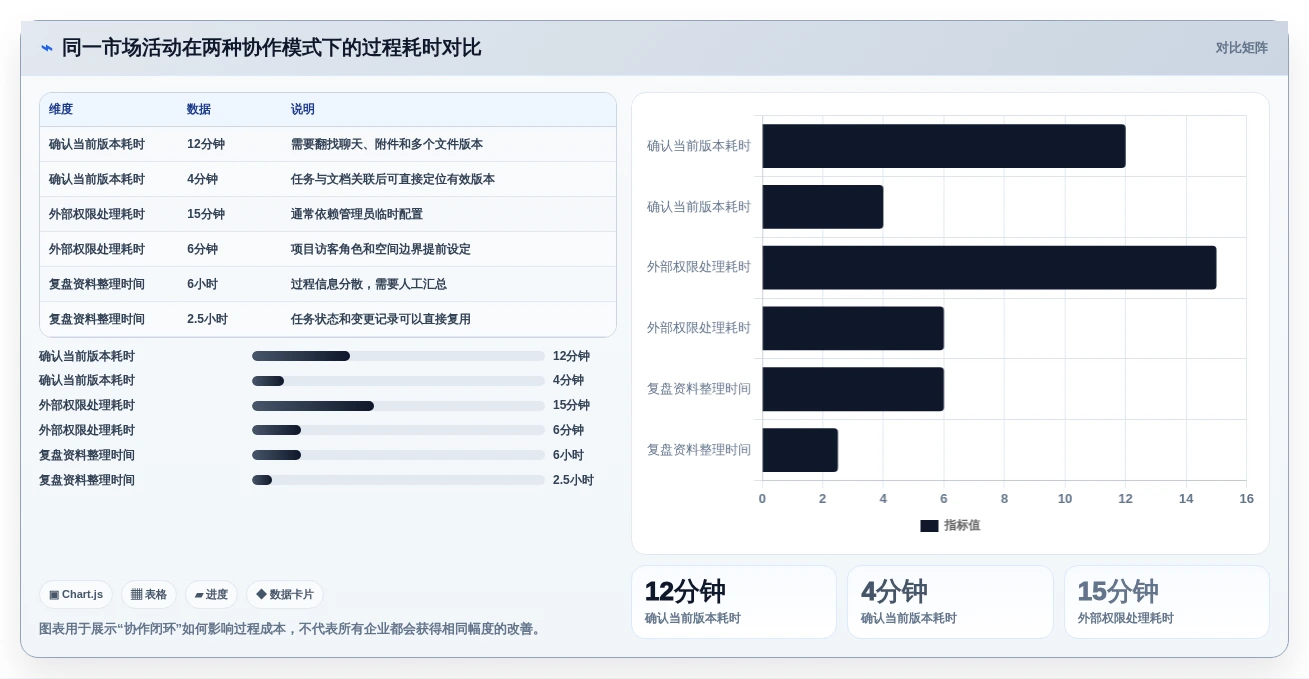Click the footnote starting 图表用于展示“协作闭环”

[x=292, y=629]
